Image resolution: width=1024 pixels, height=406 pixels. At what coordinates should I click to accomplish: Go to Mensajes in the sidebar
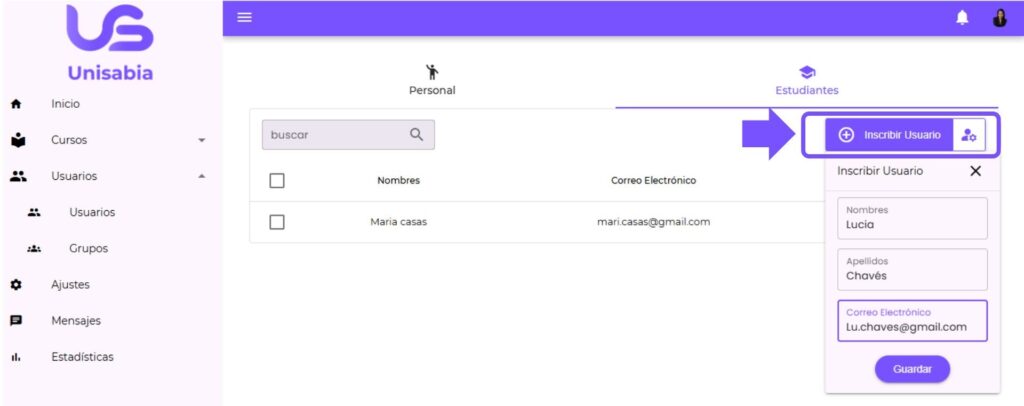pyautogui.click(x=76, y=321)
